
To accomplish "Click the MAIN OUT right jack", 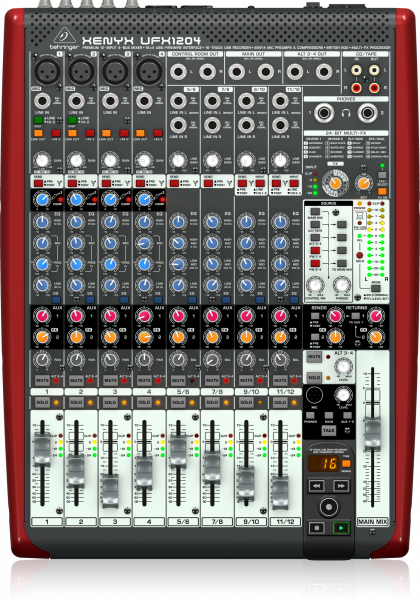I will tap(265, 72).
